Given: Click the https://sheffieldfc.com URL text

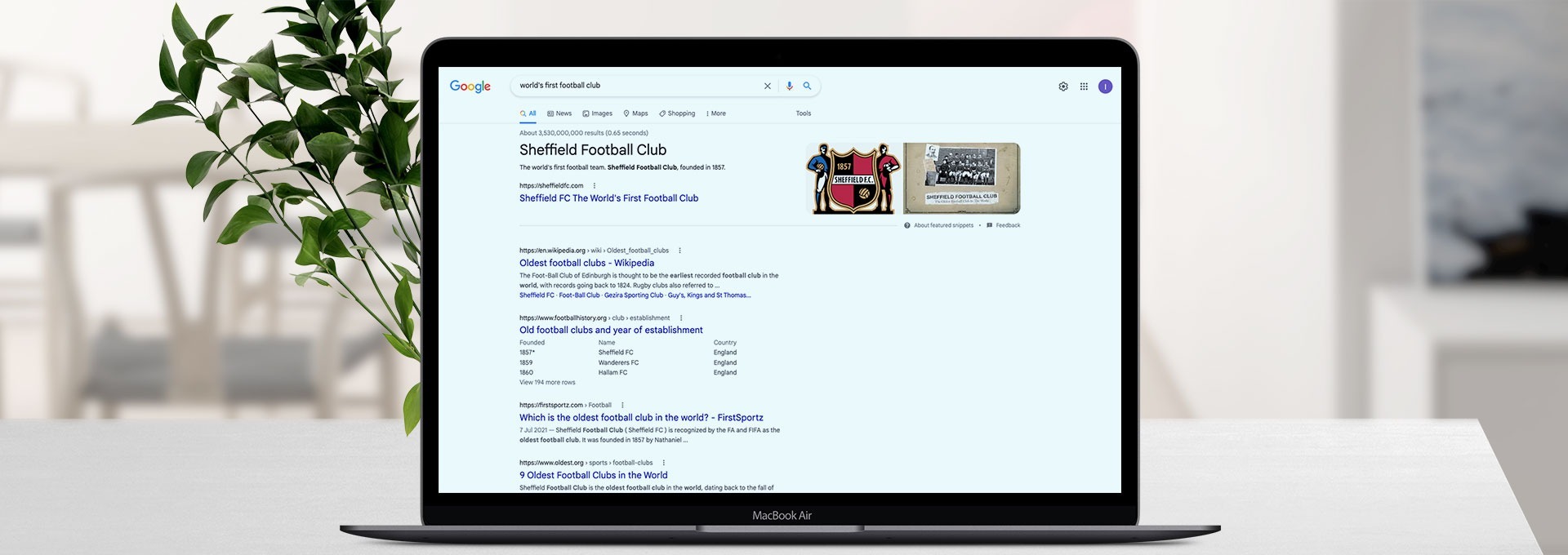Looking at the screenshot, I should 551,186.
